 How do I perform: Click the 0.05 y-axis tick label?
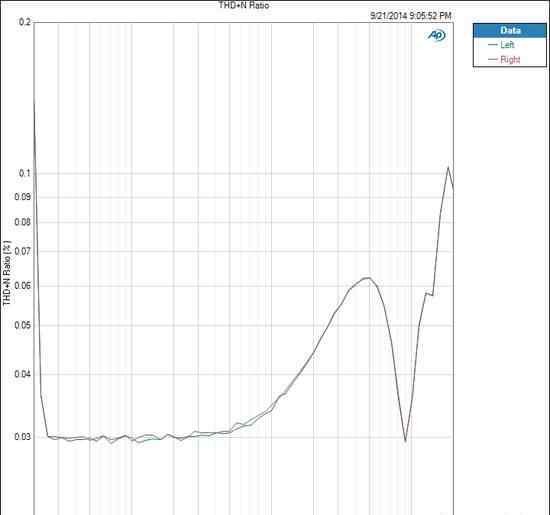[x=23, y=325]
